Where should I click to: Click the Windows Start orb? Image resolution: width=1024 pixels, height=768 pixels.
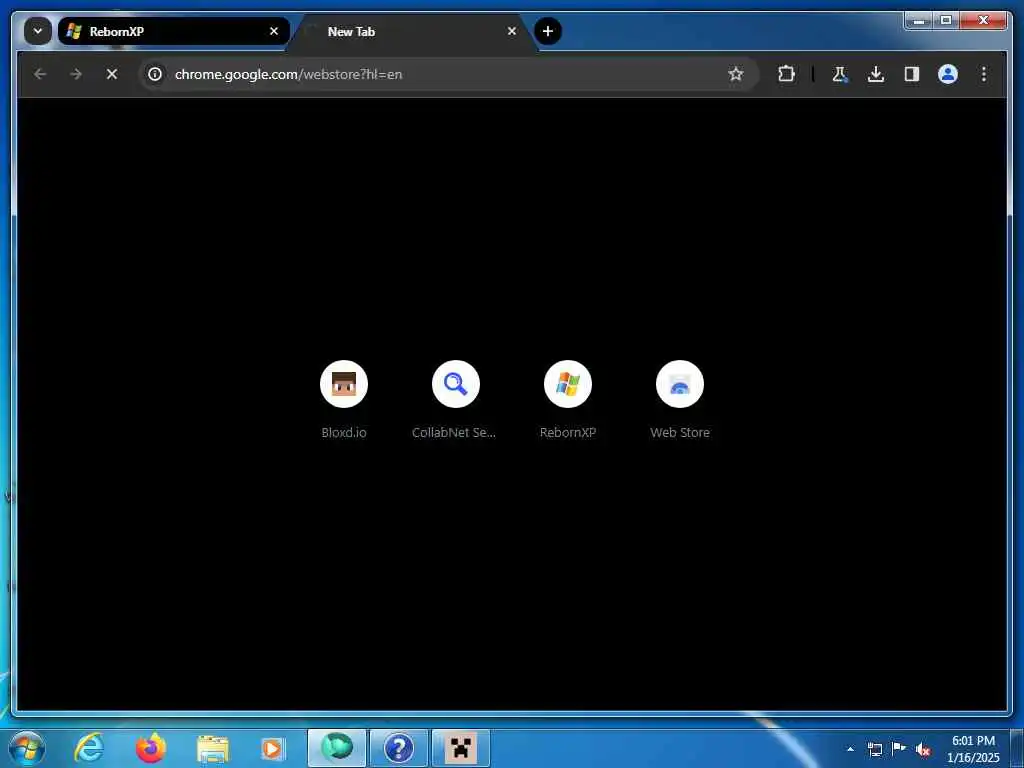(x=27, y=748)
